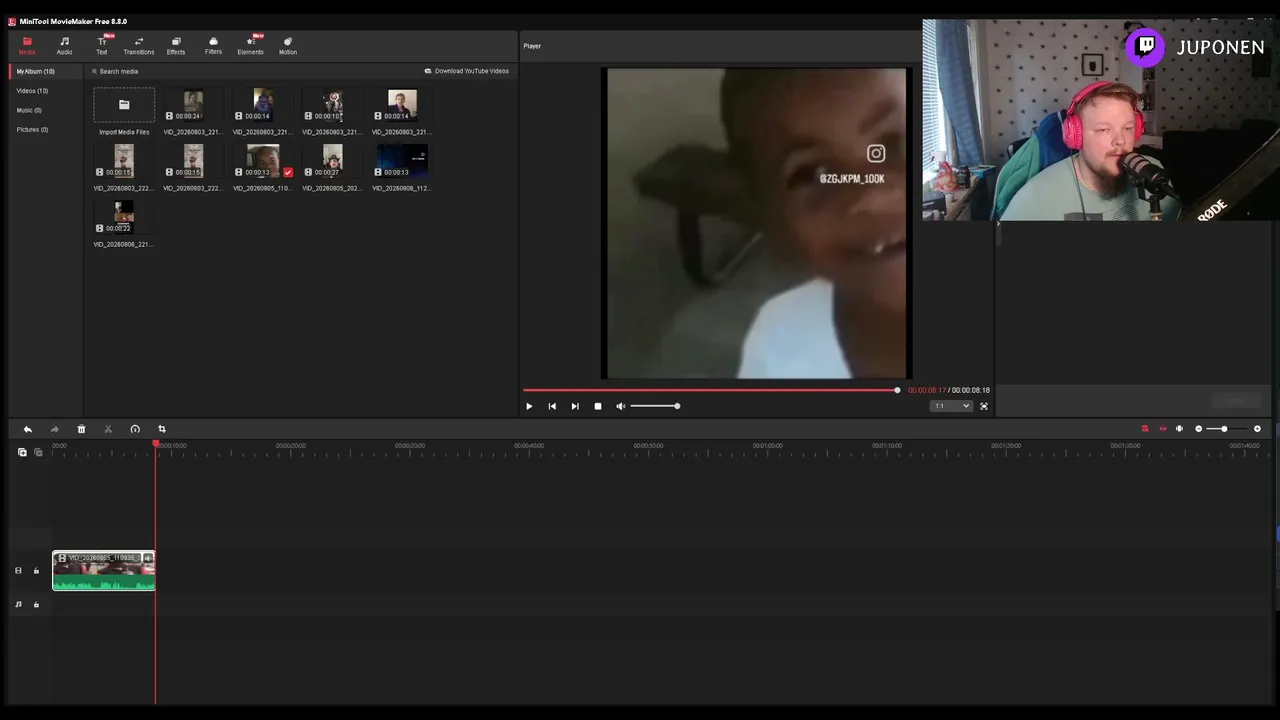Click the split marker icon beside zoom
The width and height of the screenshot is (1280, 720).
click(x=1179, y=429)
